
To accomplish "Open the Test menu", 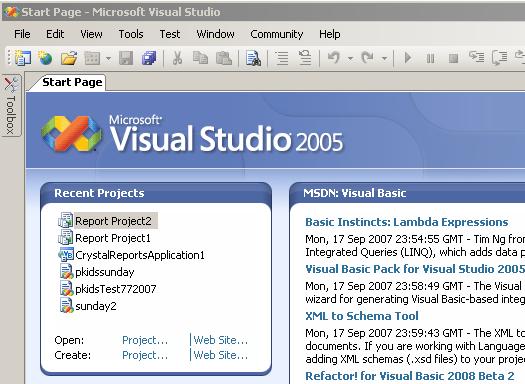I will point(170,34).
